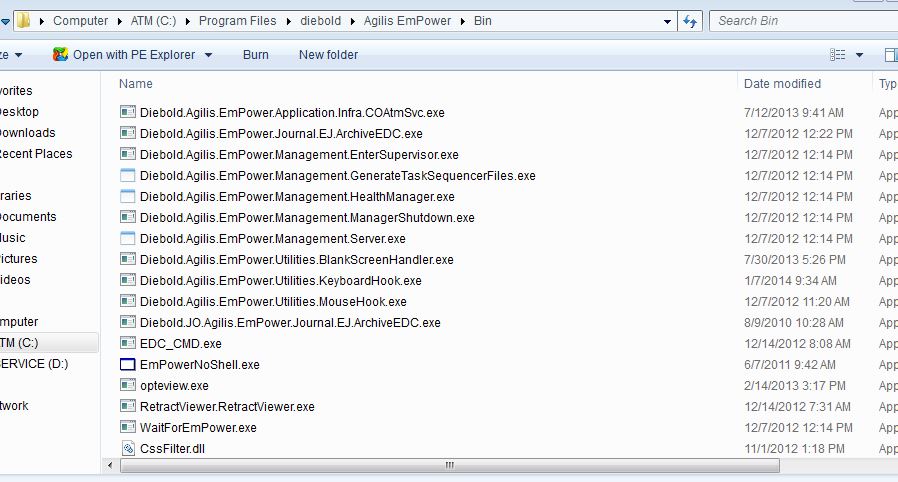
Task: Select the file name opteview.exe
Action: point(174,386)
